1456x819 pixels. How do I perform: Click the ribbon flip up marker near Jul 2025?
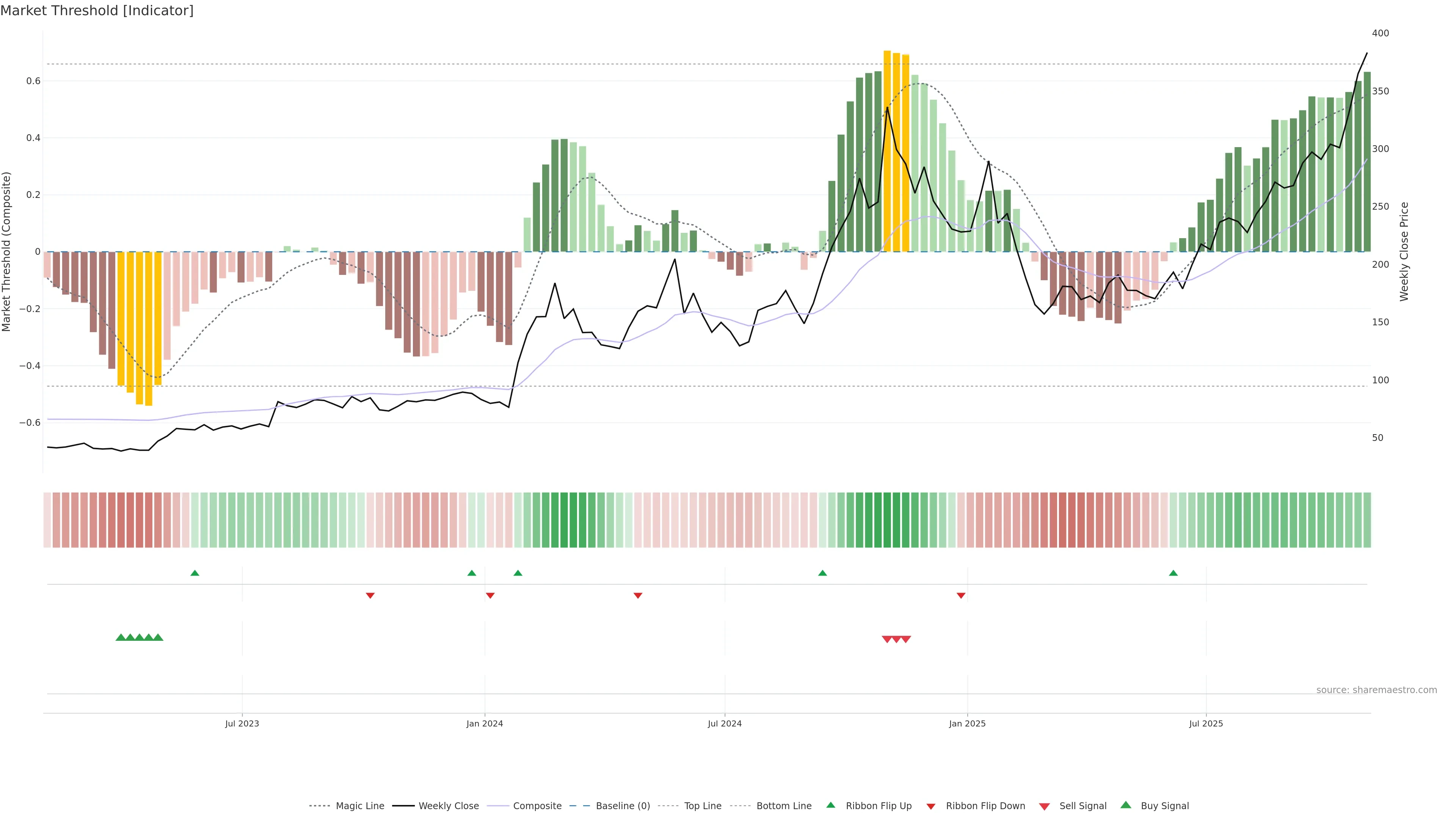(1173, 573)
